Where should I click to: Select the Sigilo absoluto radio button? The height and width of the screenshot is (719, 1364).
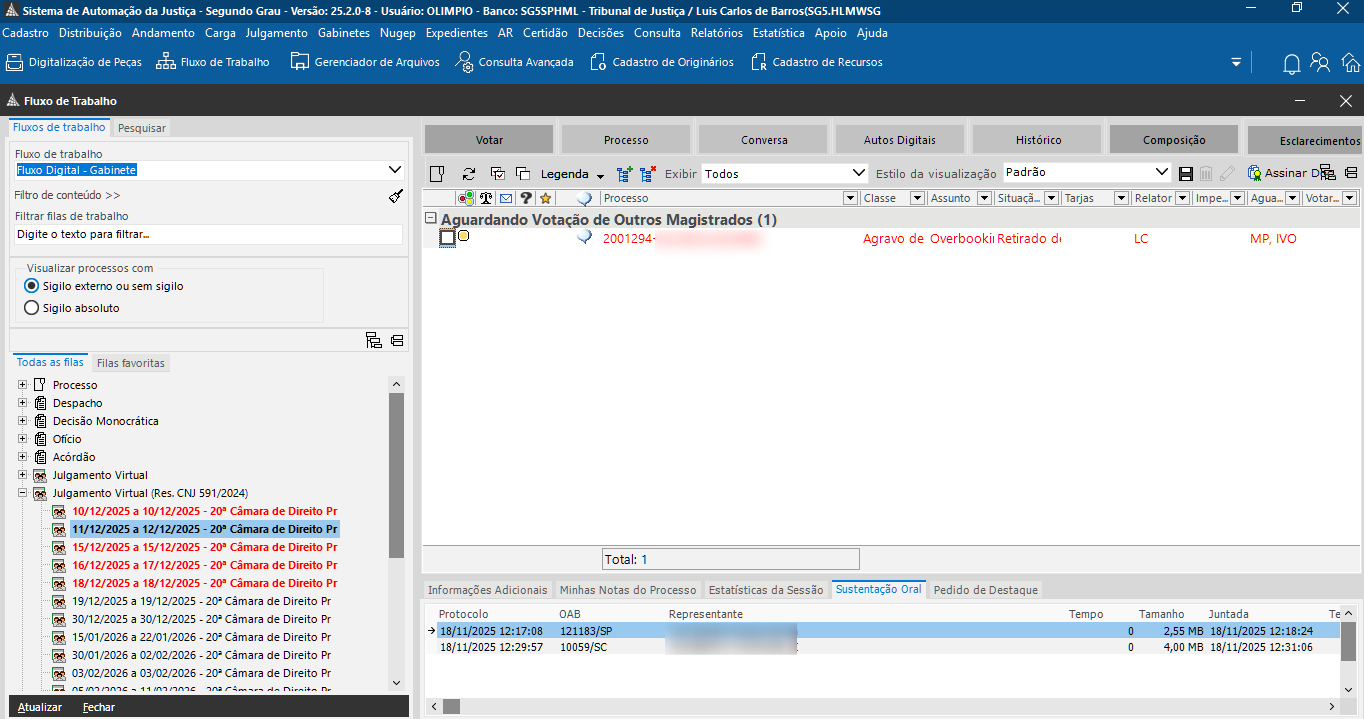tap(31, 308)
